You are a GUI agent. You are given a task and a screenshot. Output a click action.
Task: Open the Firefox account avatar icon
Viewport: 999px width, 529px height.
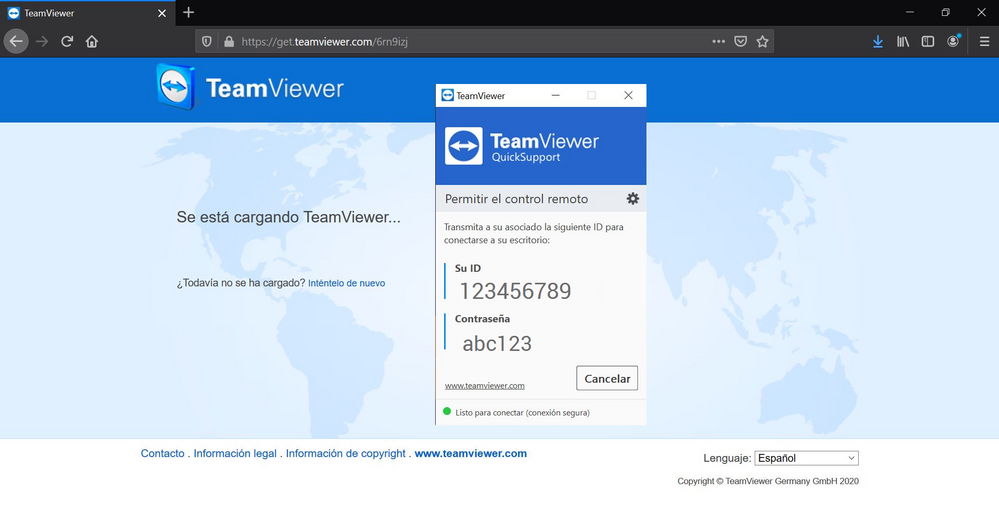953,41
